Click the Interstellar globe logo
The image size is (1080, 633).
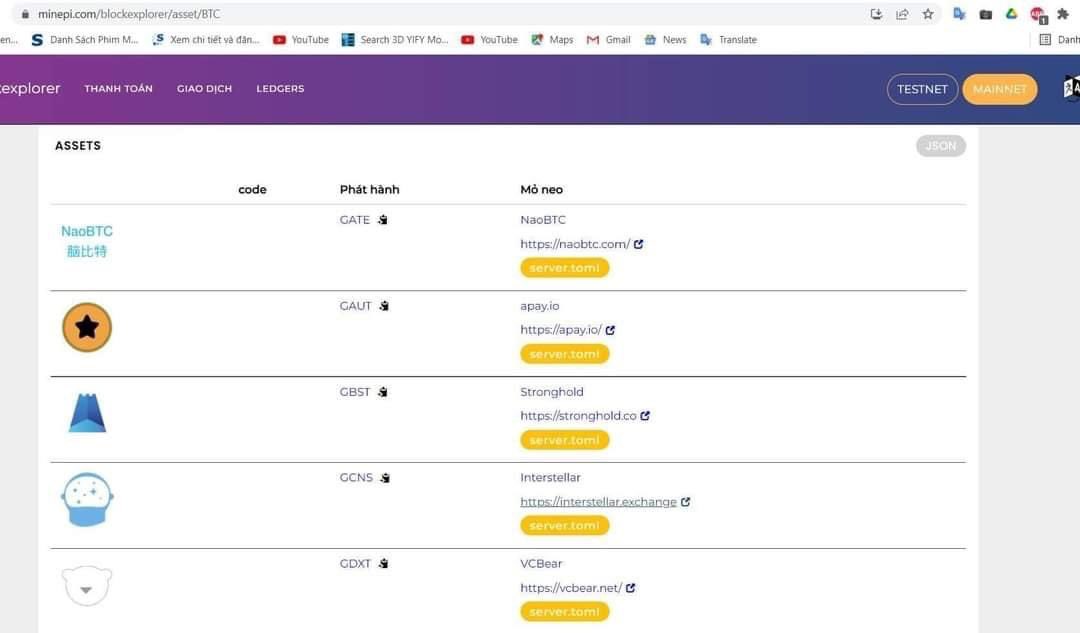point(87,499)
